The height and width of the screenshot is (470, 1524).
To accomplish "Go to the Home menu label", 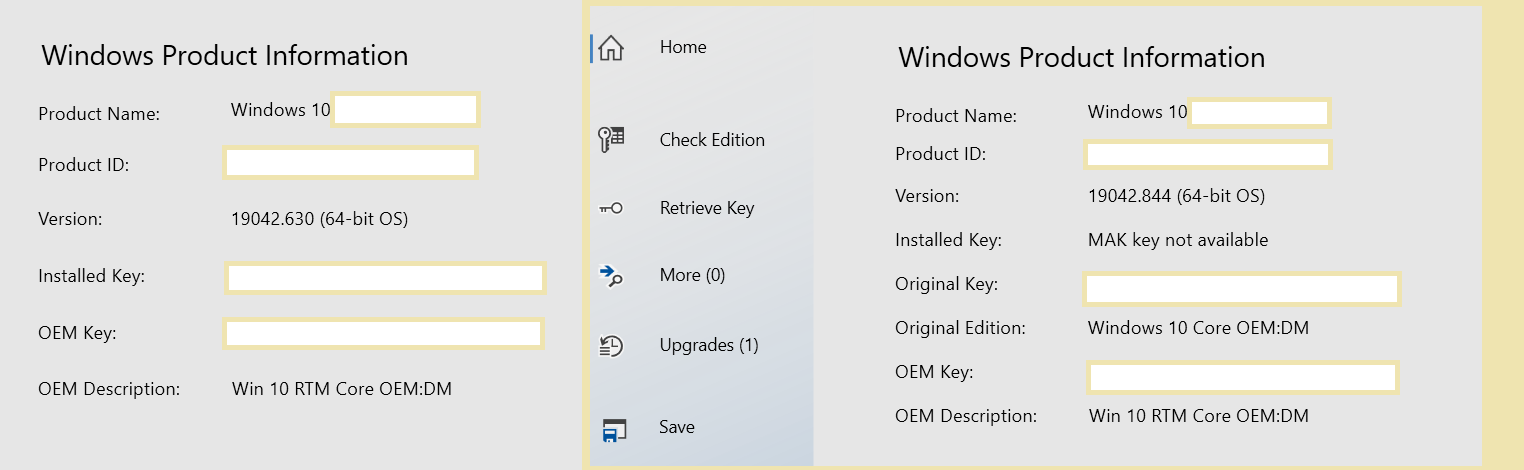I will pos(683,47).
